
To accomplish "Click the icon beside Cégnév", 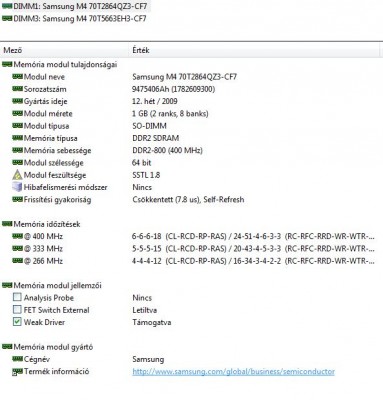I will click(x=17, y=359).
